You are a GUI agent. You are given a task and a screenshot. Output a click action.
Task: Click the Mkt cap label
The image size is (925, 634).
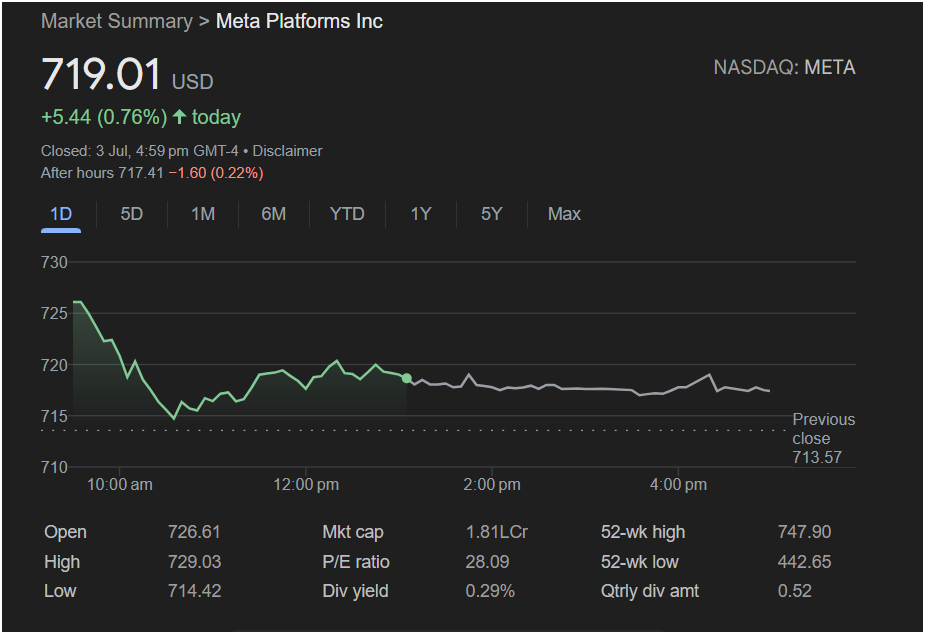pos(353,532)
